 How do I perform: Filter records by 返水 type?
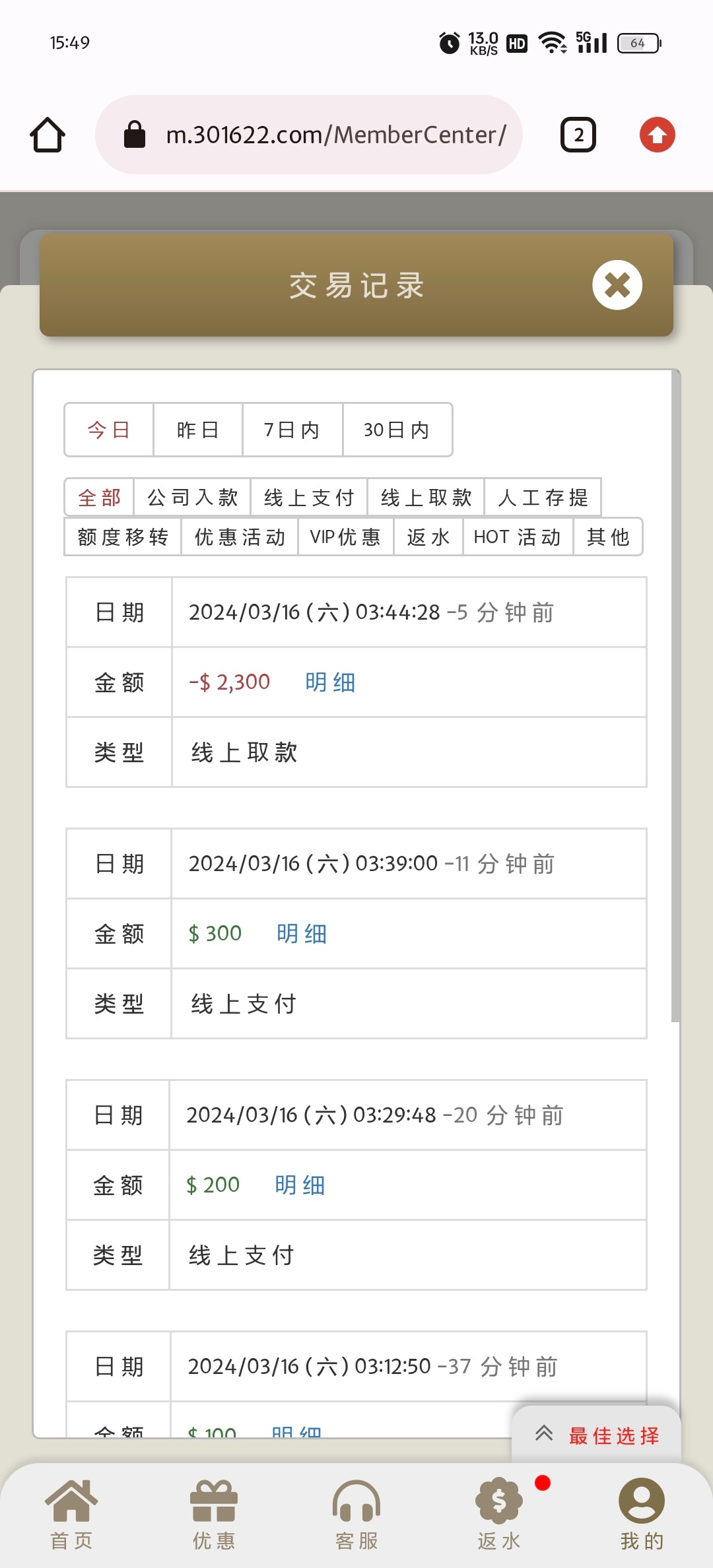428,537
